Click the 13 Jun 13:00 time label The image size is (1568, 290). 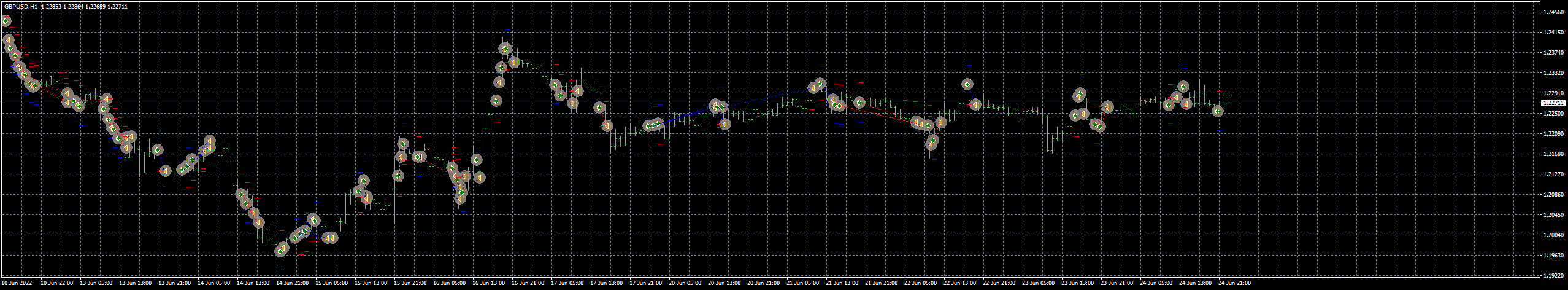pyautogui.click(x=135, y=284)
